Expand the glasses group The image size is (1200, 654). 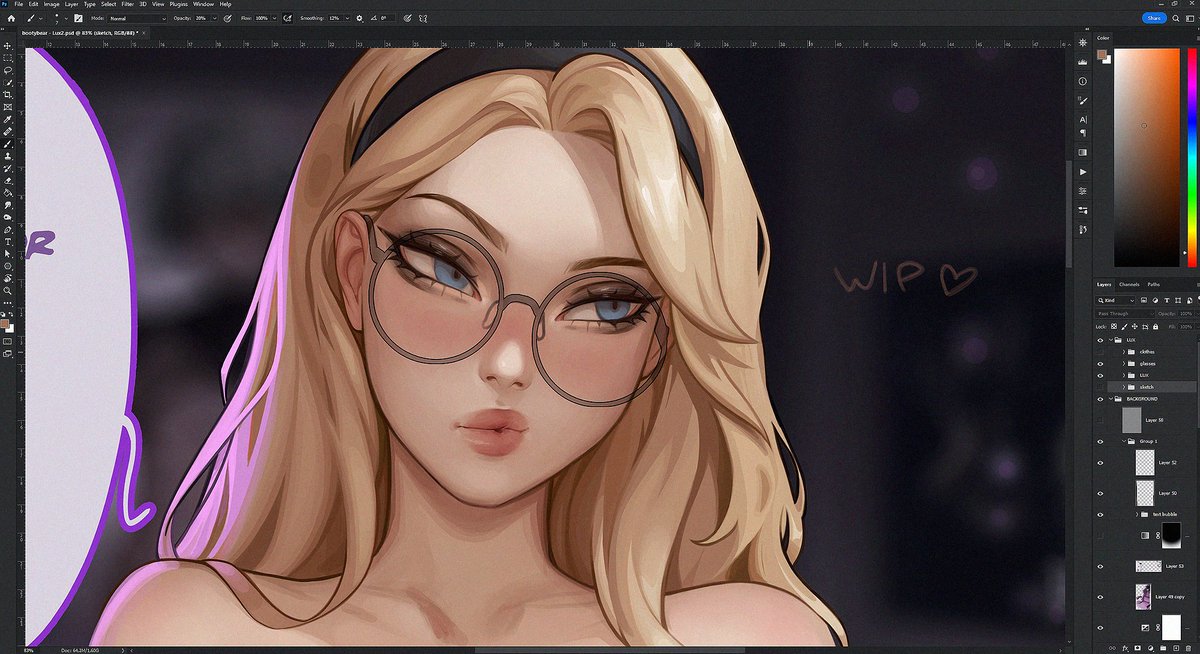pos(1124,363)
